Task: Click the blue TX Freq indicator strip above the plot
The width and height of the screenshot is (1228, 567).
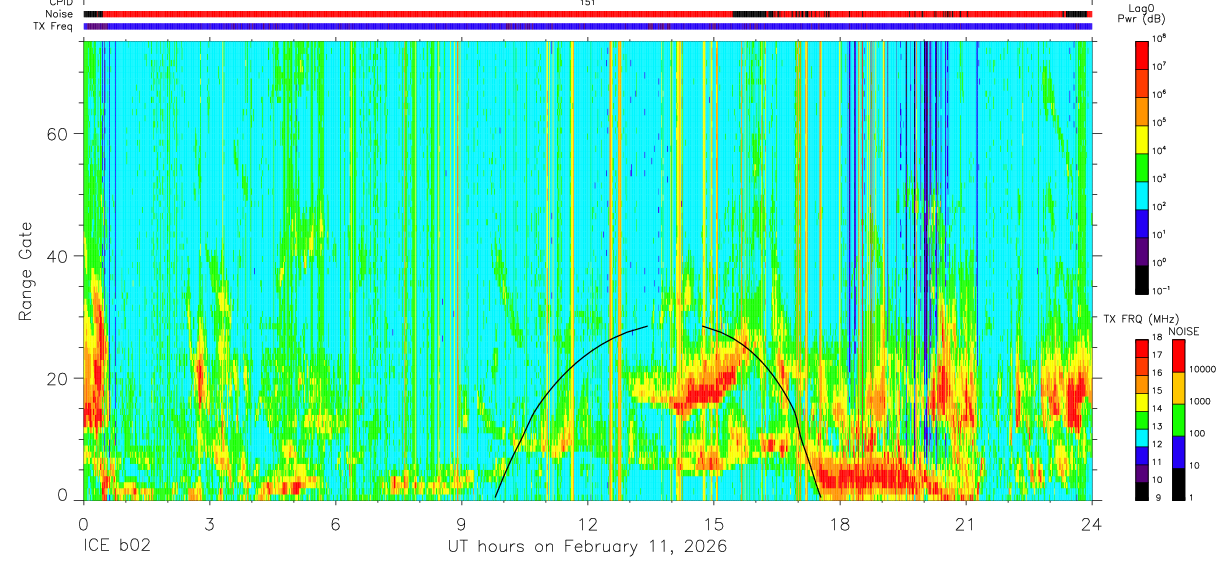Action: tap(587, 26)
